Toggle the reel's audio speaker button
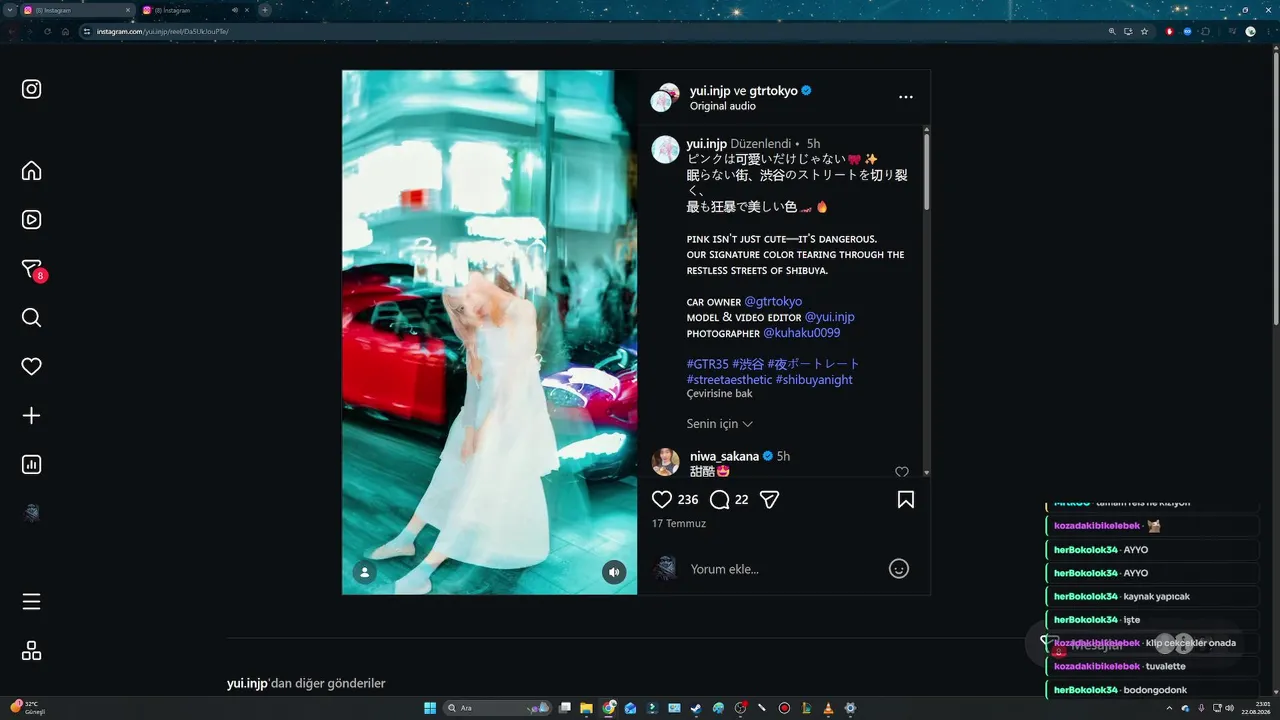This screenshot has height=720, width=1280. tap(614, 572)
